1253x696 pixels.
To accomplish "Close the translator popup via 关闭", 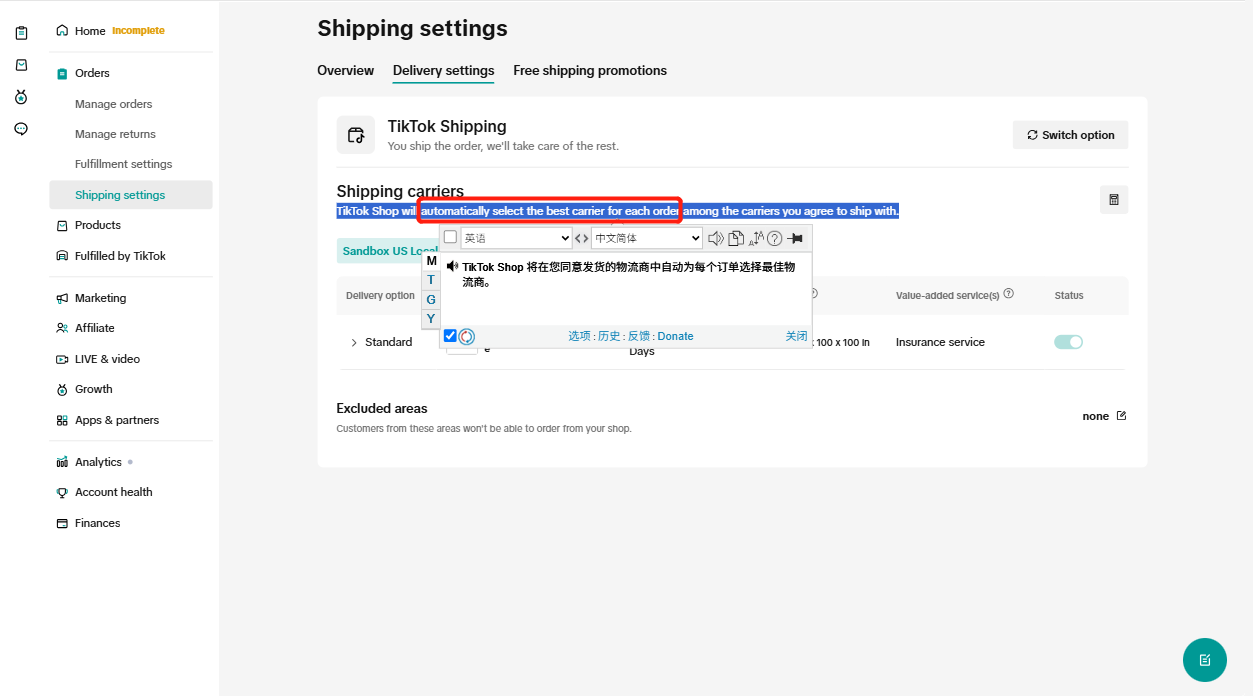I will tap(796, 336).
